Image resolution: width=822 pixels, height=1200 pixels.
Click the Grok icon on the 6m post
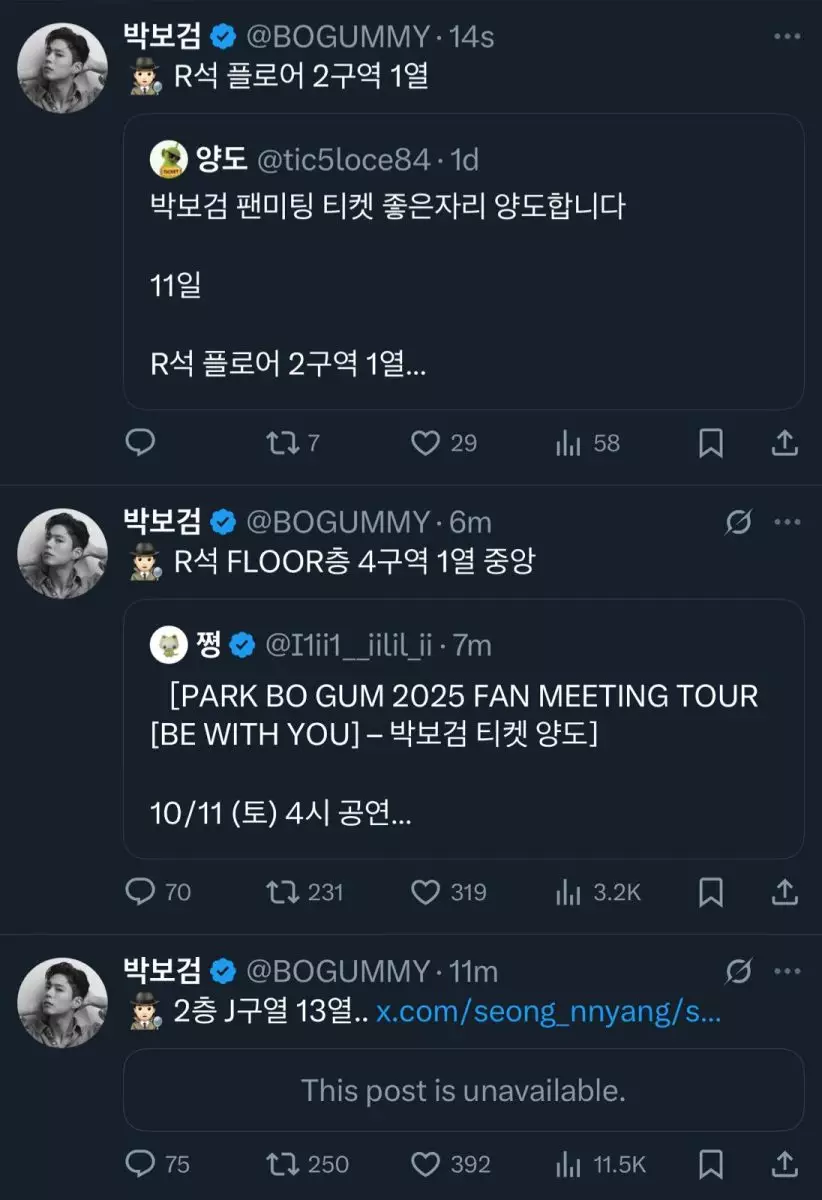(x=739, y=522)
